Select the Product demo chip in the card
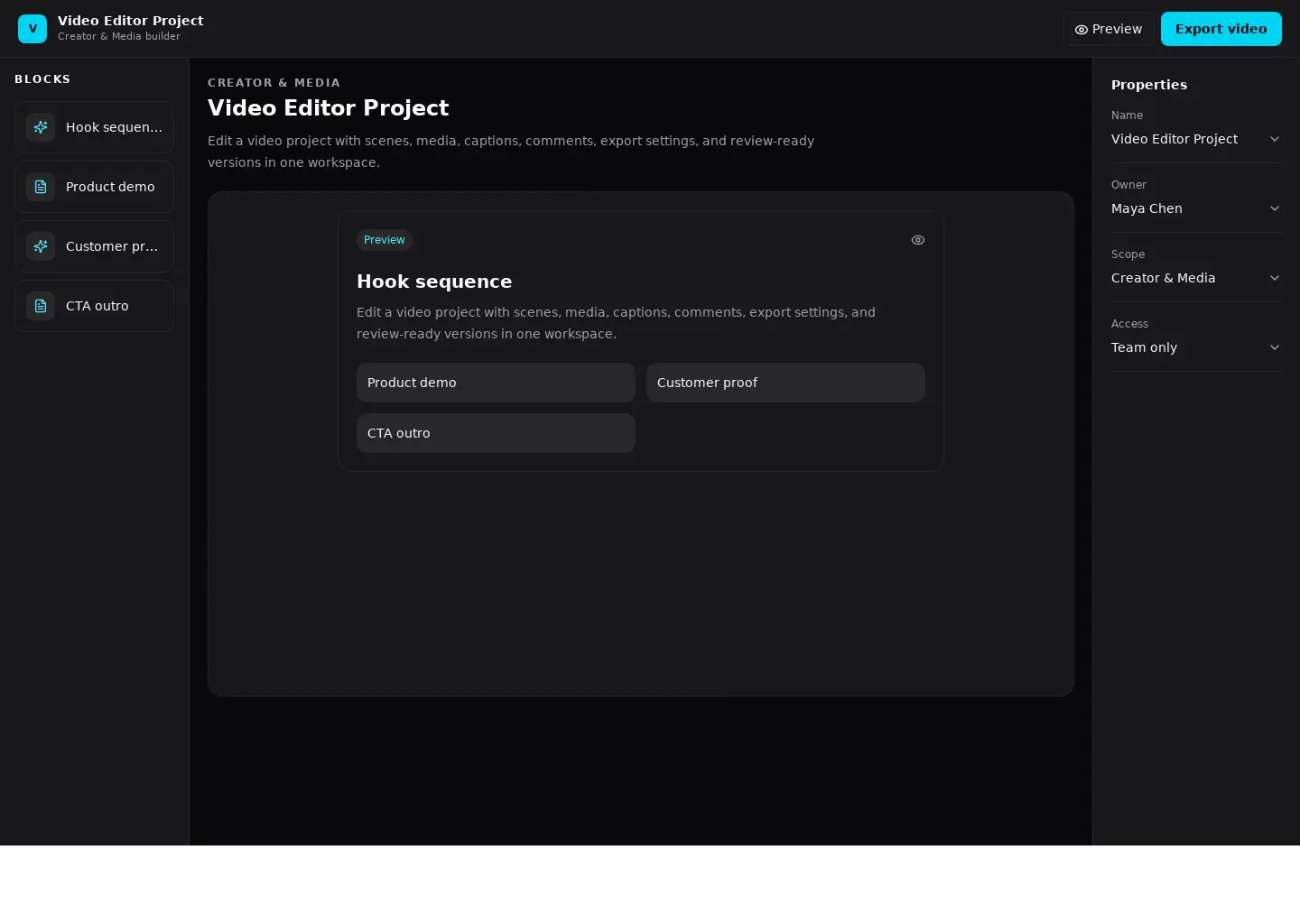 pyautogui.click(x=496, y=383)
